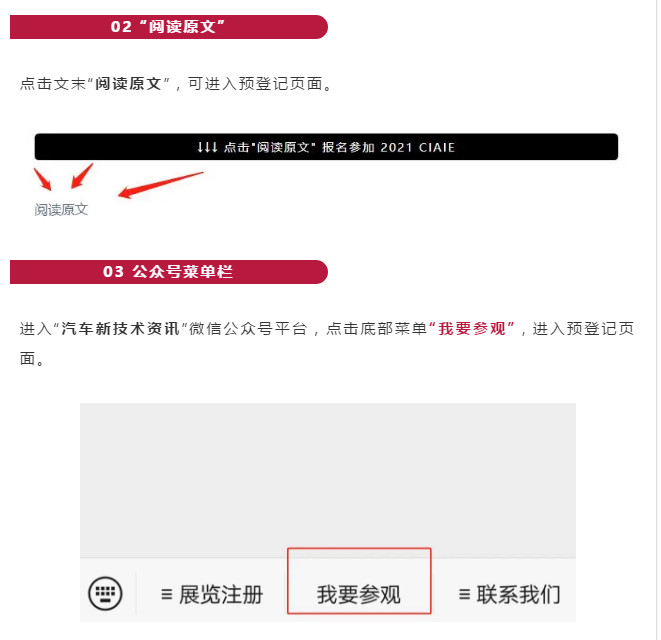Click the ≡ icon beside 联系我们
The image size is (661, 640).
464,594
